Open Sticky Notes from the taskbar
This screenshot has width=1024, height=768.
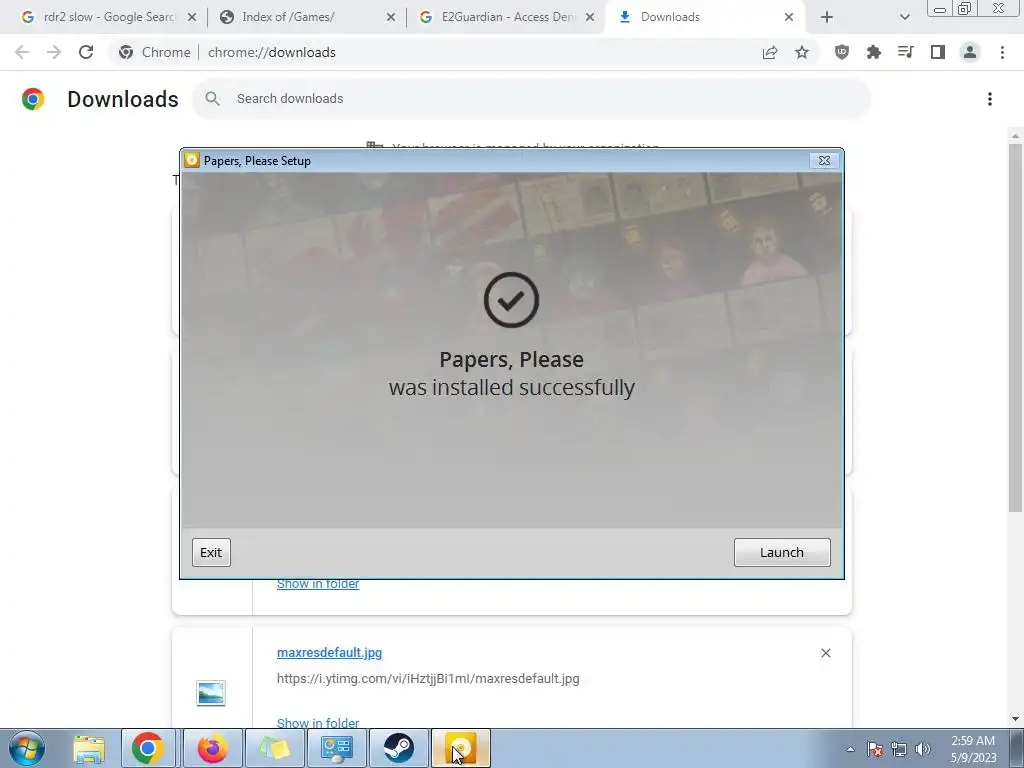[274, 748]
